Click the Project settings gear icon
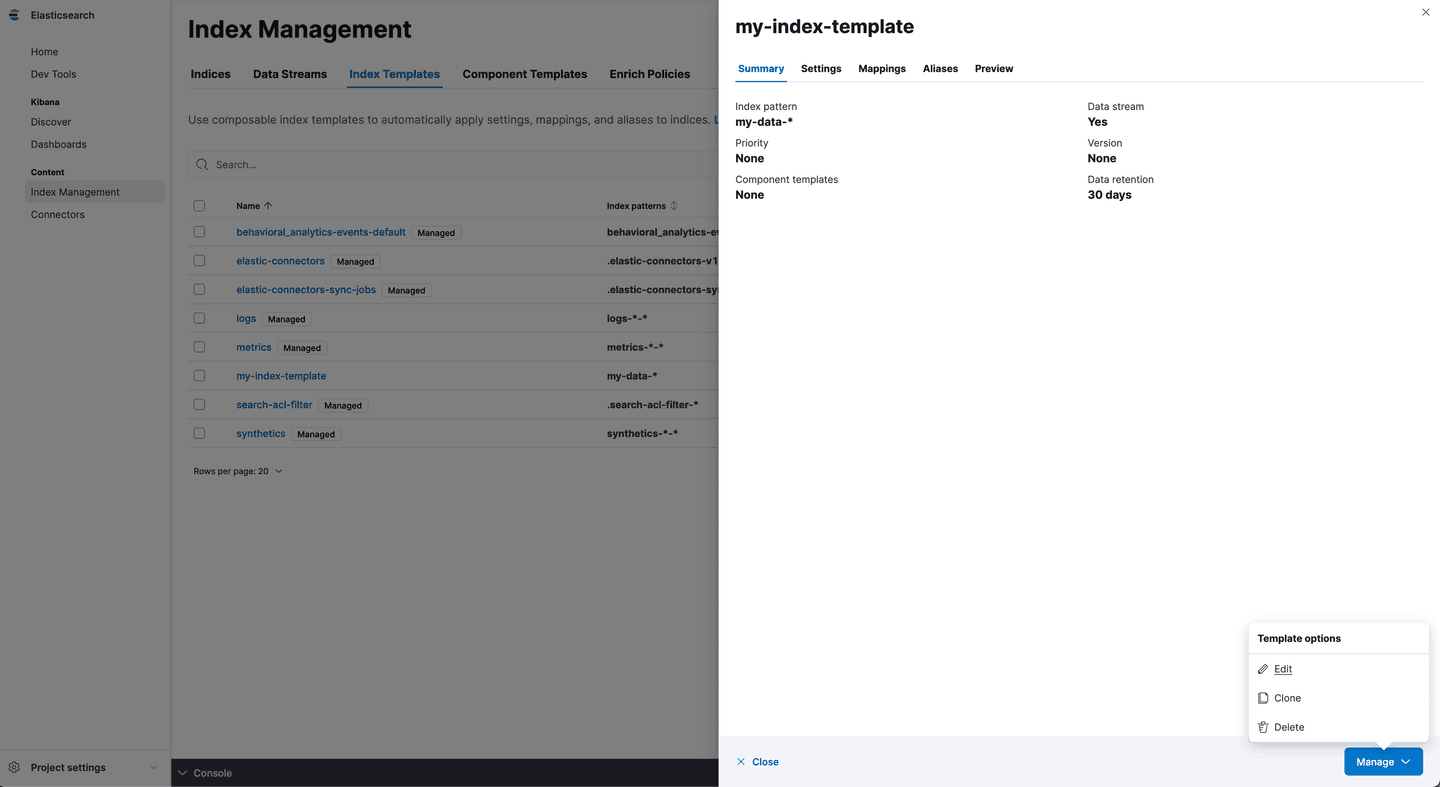Screen dimensions: 1440x787 (14, 768)
